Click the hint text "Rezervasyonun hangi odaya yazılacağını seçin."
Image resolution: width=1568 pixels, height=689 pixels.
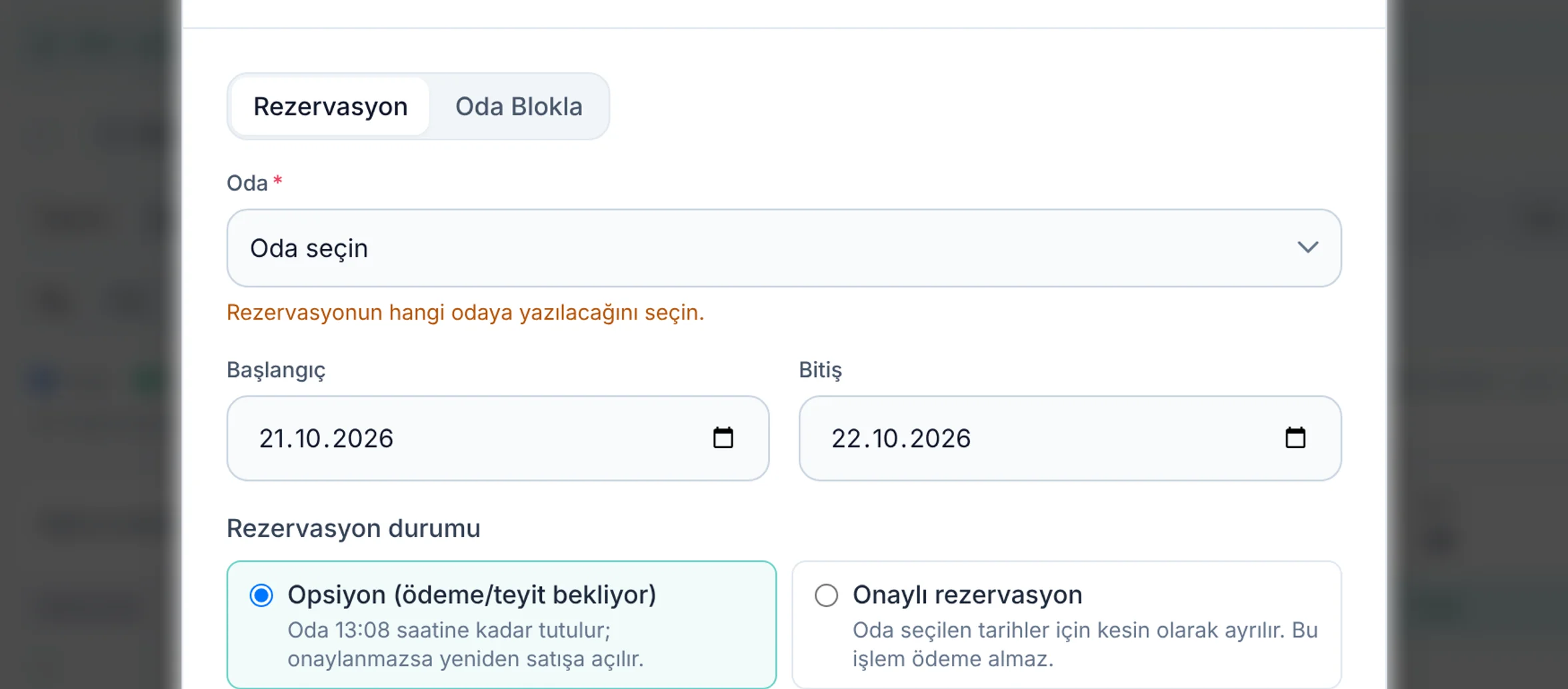[465, 312]
